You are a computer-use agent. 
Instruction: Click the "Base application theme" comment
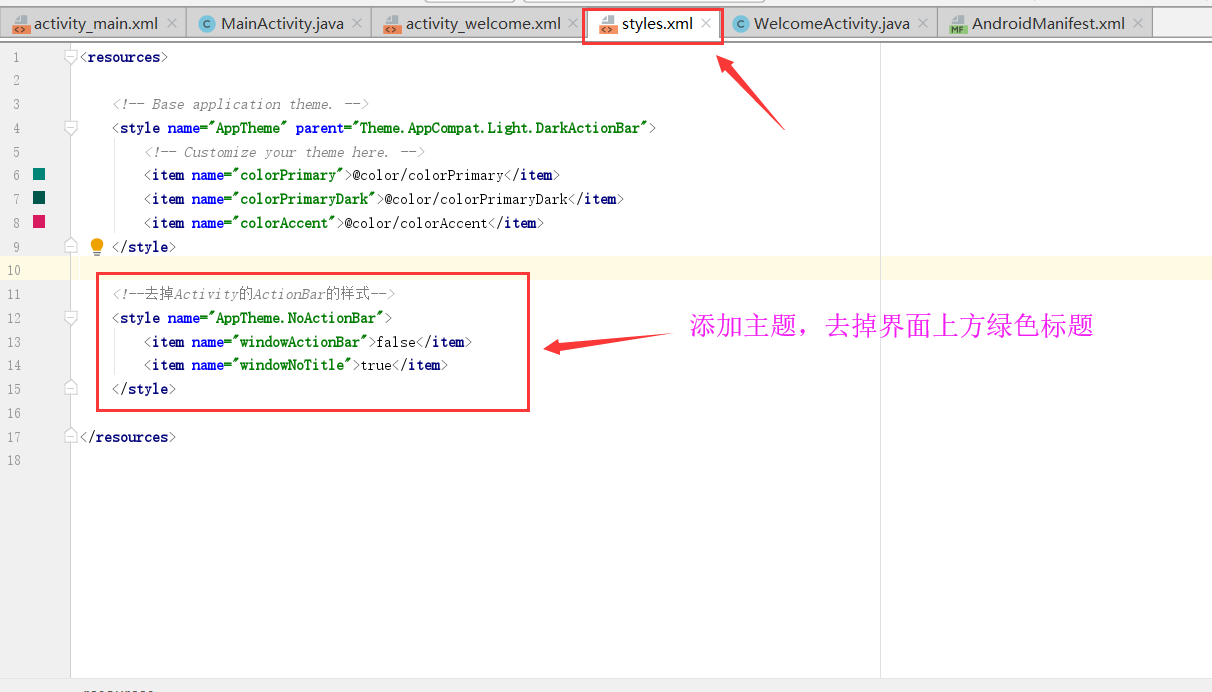point(241,104)
